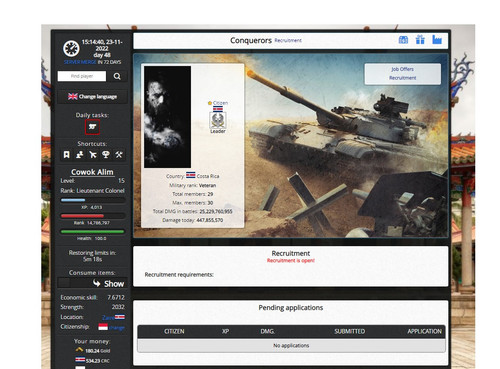
Task: Click the leader avatar portrait
Action: coord(167,117)
